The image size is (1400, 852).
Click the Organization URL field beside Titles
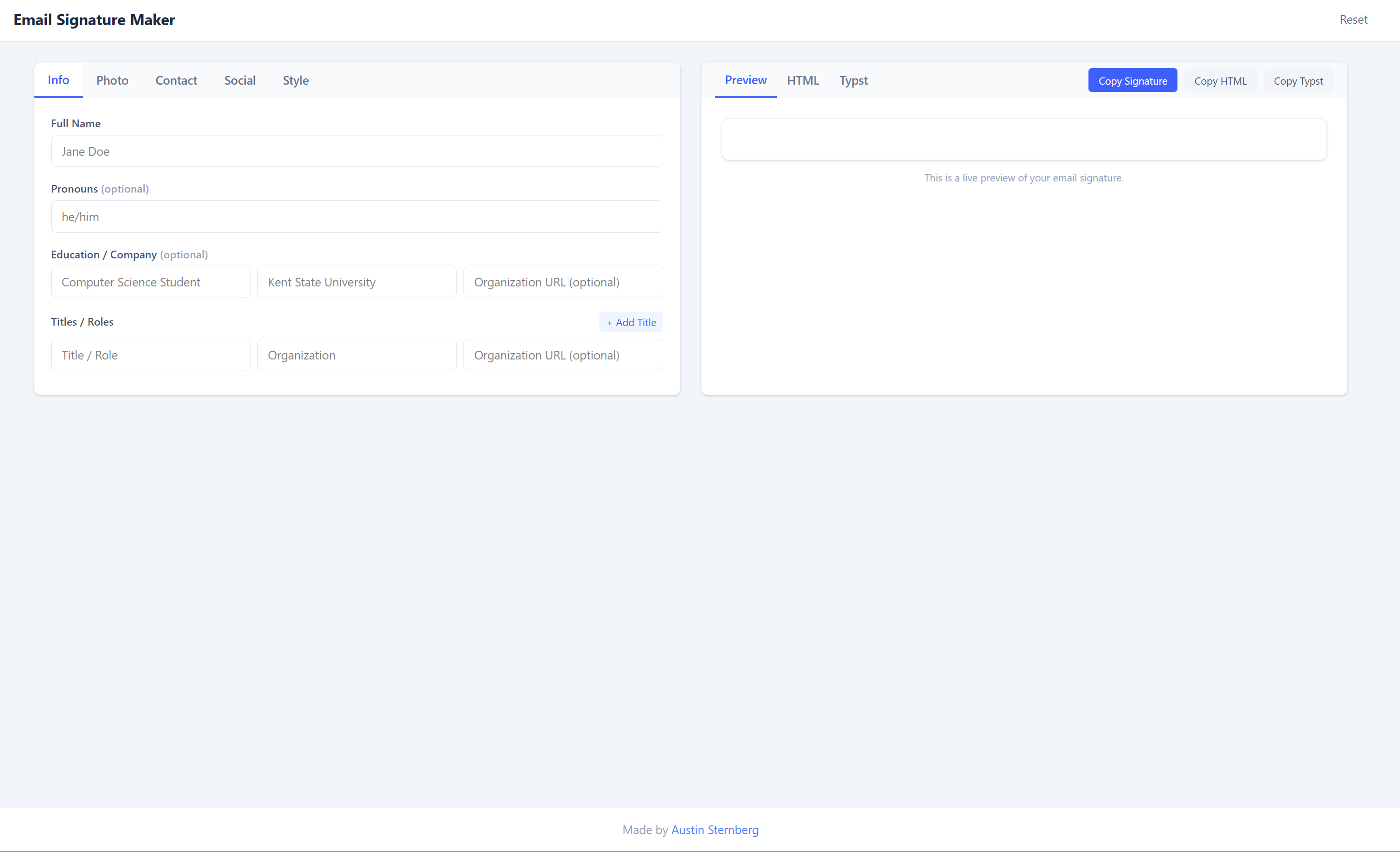(x=563, y=355)
